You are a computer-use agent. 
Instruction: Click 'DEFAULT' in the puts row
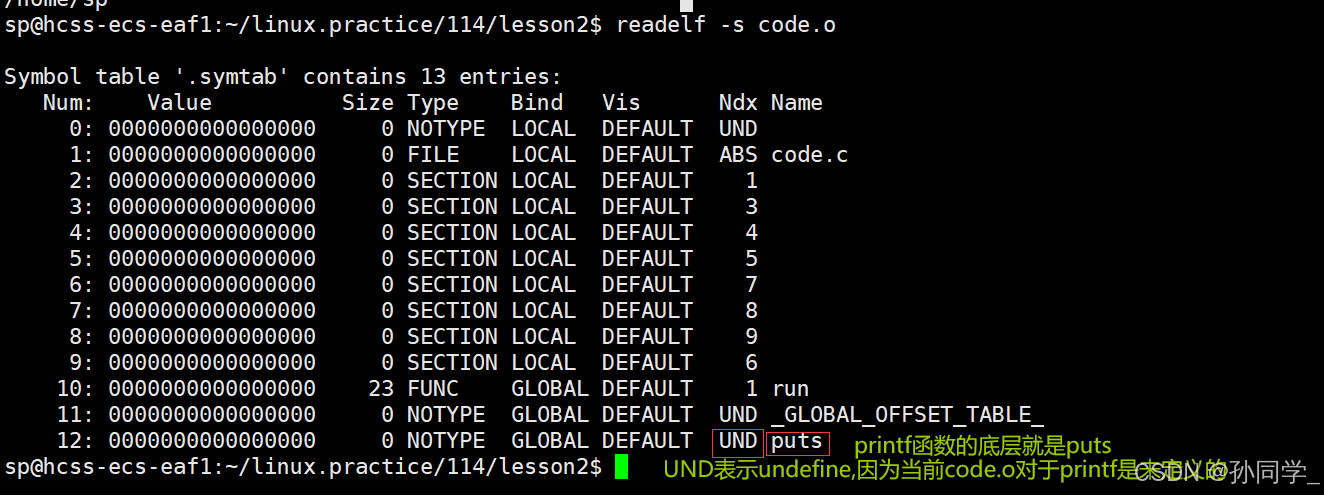(x=647, y=441)
